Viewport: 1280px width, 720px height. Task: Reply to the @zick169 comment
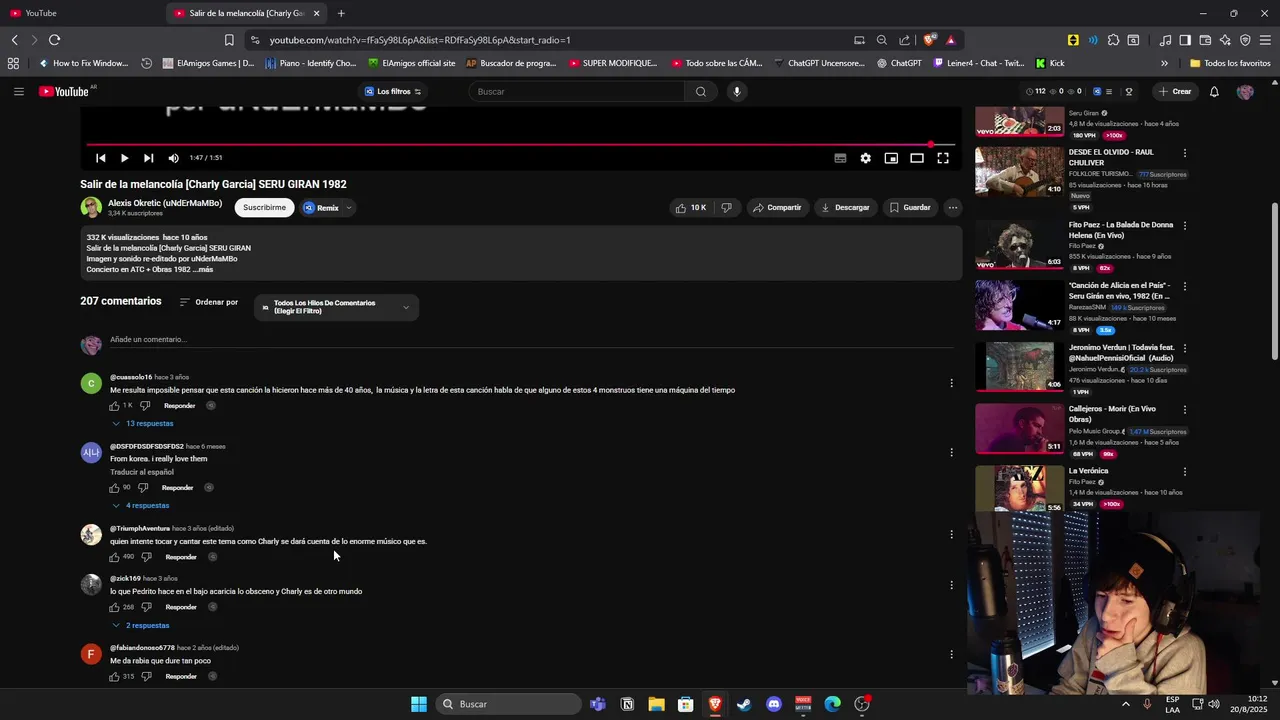pos(181,607)
